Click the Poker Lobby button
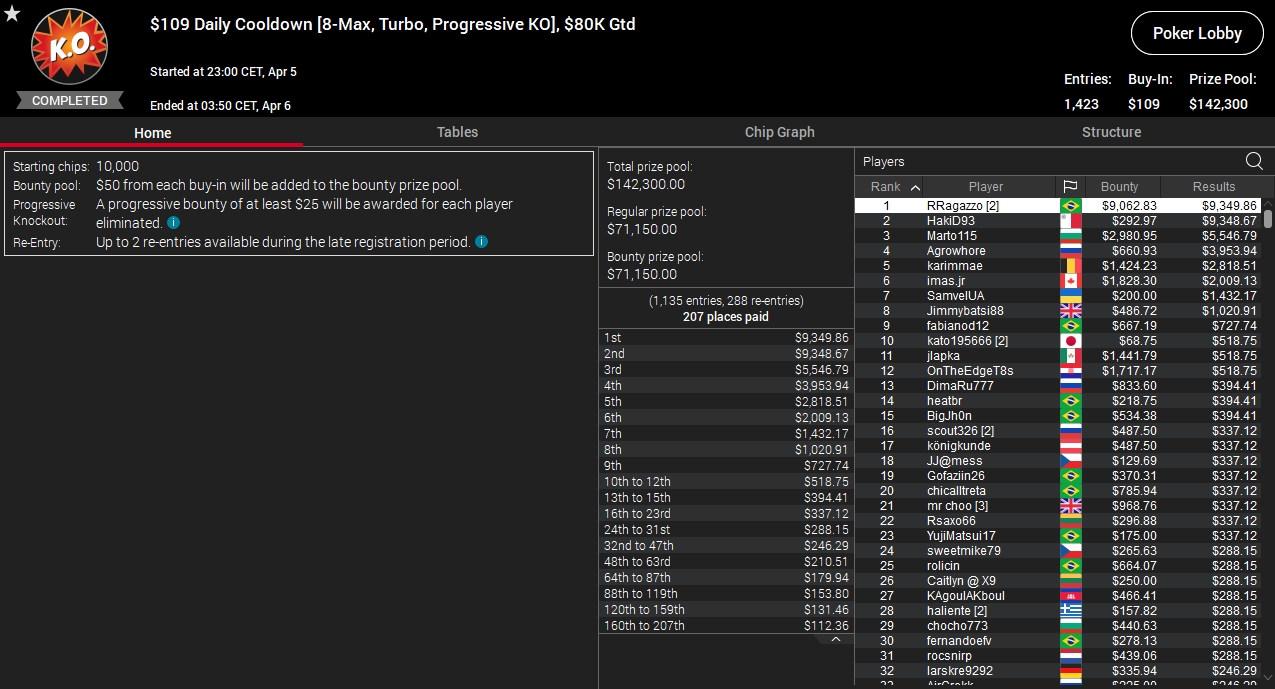 1196,33
